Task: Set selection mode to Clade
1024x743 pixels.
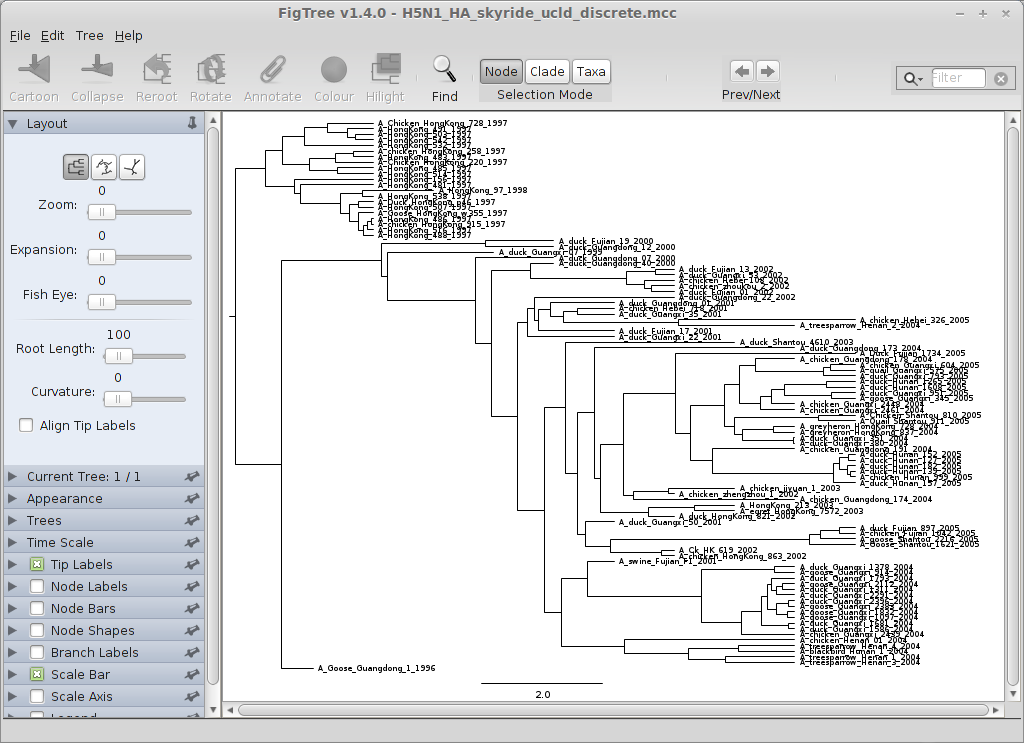Action: click(547, 71)
